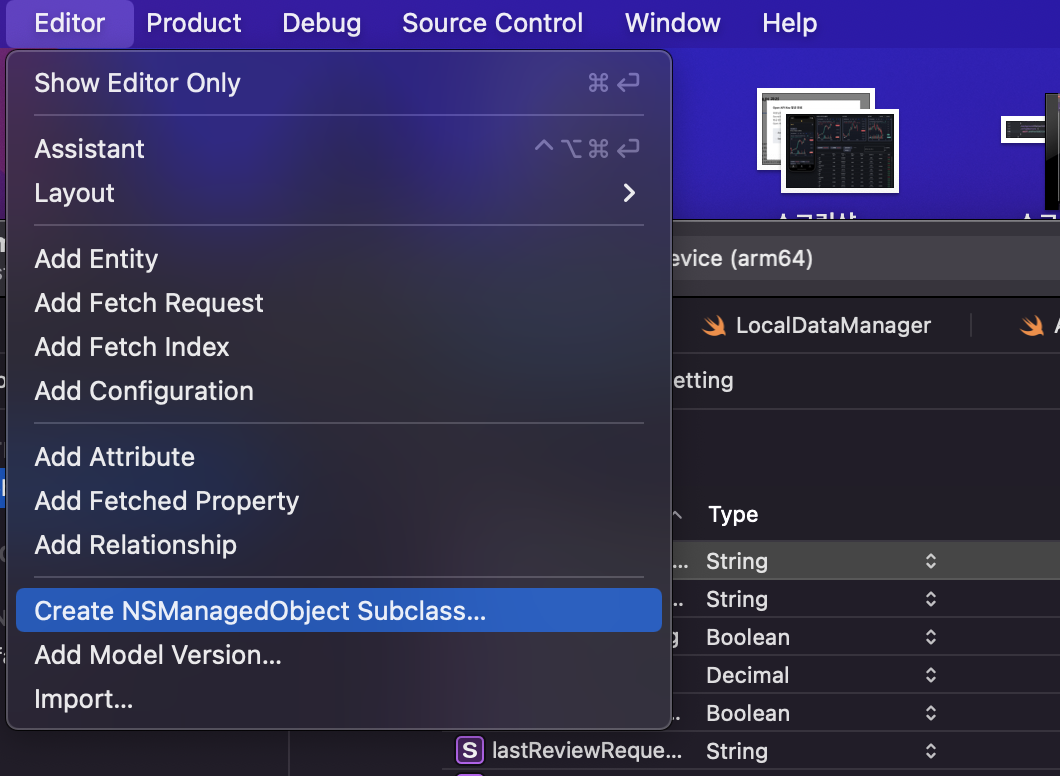Open type dropdown in second Boolean row
The height and width of the screenshot is (776, 1060).
click(930, 713)
